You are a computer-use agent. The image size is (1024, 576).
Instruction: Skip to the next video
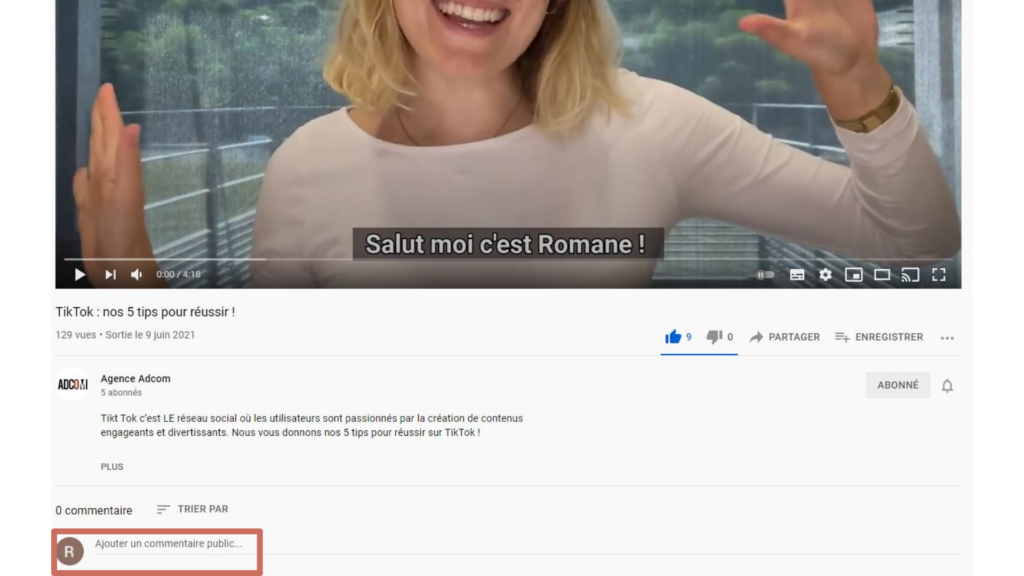pyautogui.click(x=110, y=274)
